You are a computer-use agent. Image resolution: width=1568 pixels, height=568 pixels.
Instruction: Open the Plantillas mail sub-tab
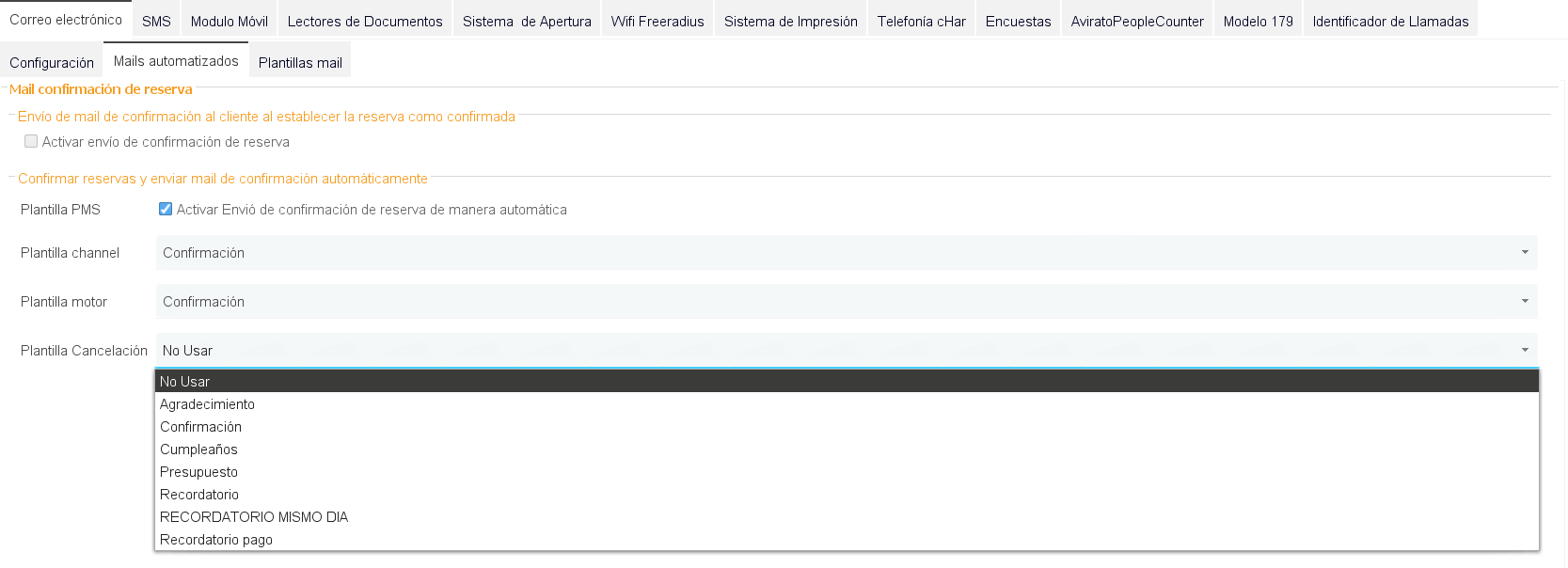(x=300, y=62)
